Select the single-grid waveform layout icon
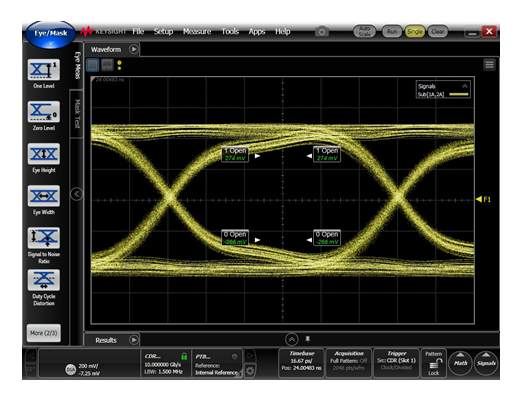The height and width of the screenshot is (412, 532). (93, 65)
